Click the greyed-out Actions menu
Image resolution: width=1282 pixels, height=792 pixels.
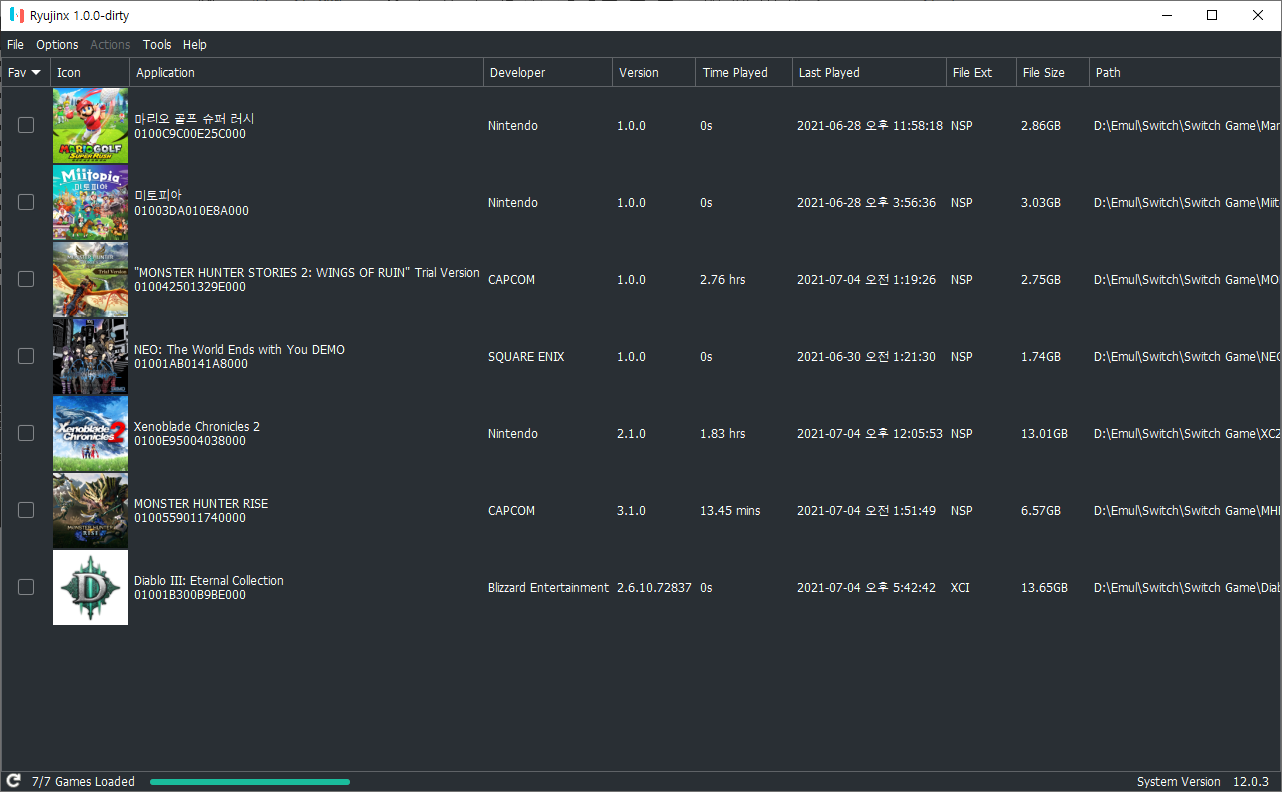(x=110, y=45)
